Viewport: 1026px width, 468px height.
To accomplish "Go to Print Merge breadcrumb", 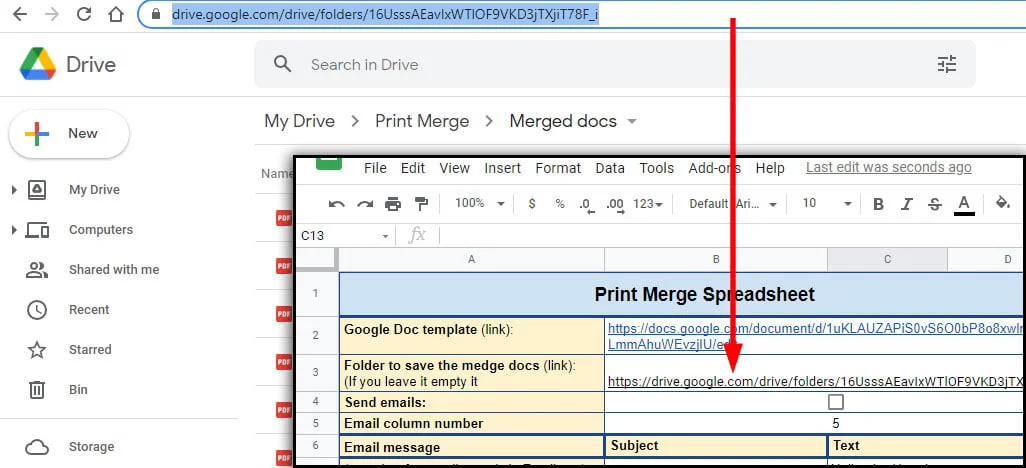I will point(422,122).
